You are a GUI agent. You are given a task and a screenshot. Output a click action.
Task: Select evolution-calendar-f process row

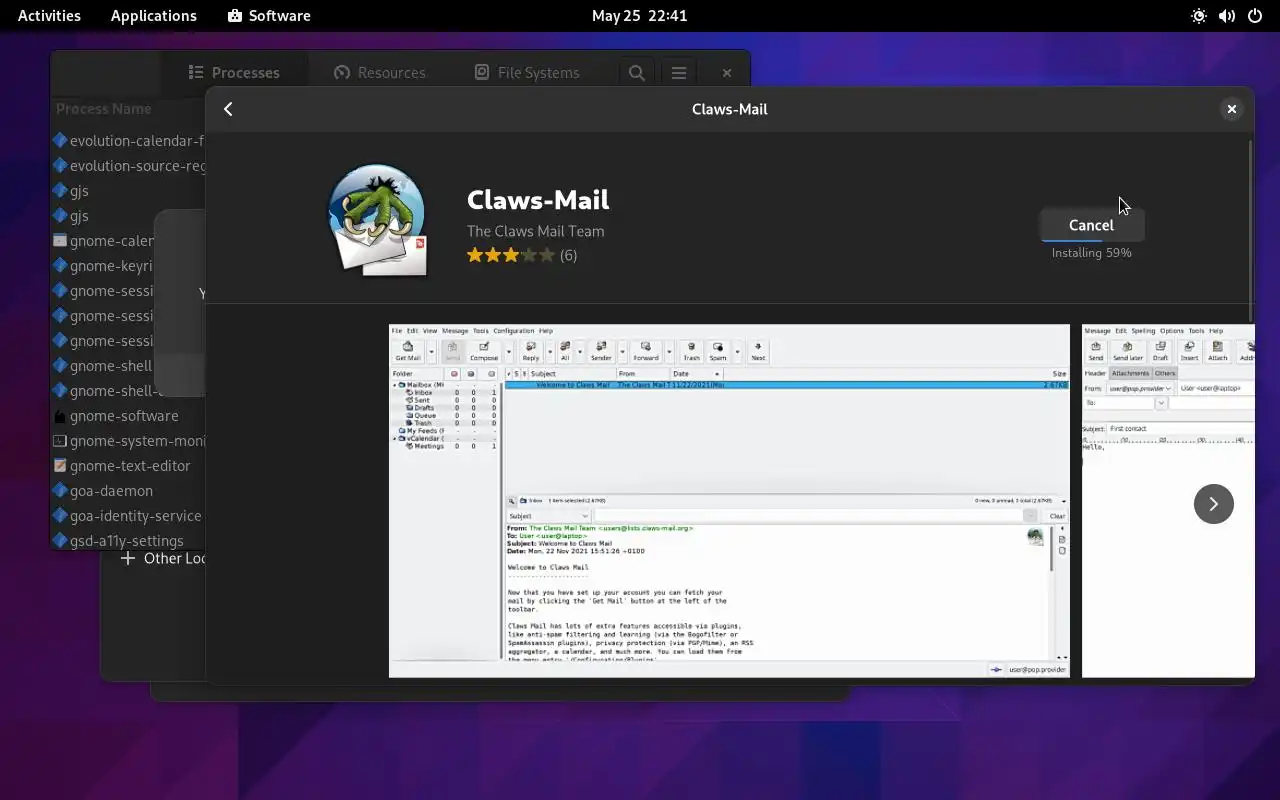pos(128,141)
